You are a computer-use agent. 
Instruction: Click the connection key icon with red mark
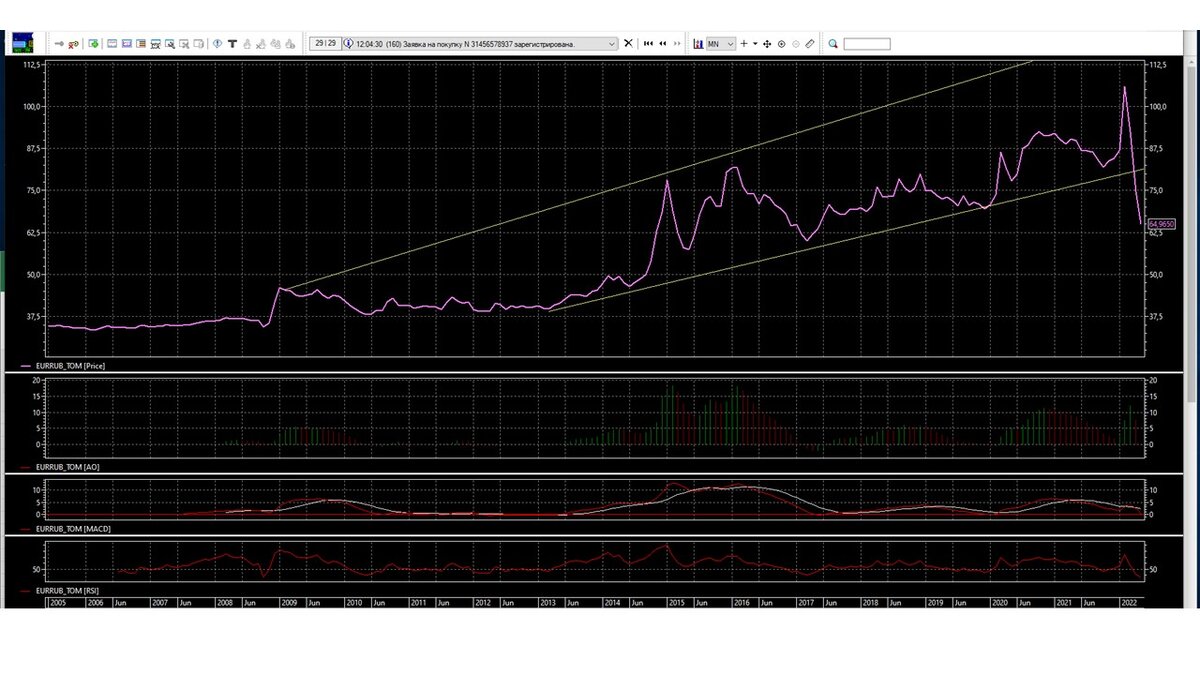tap(74, 44)
